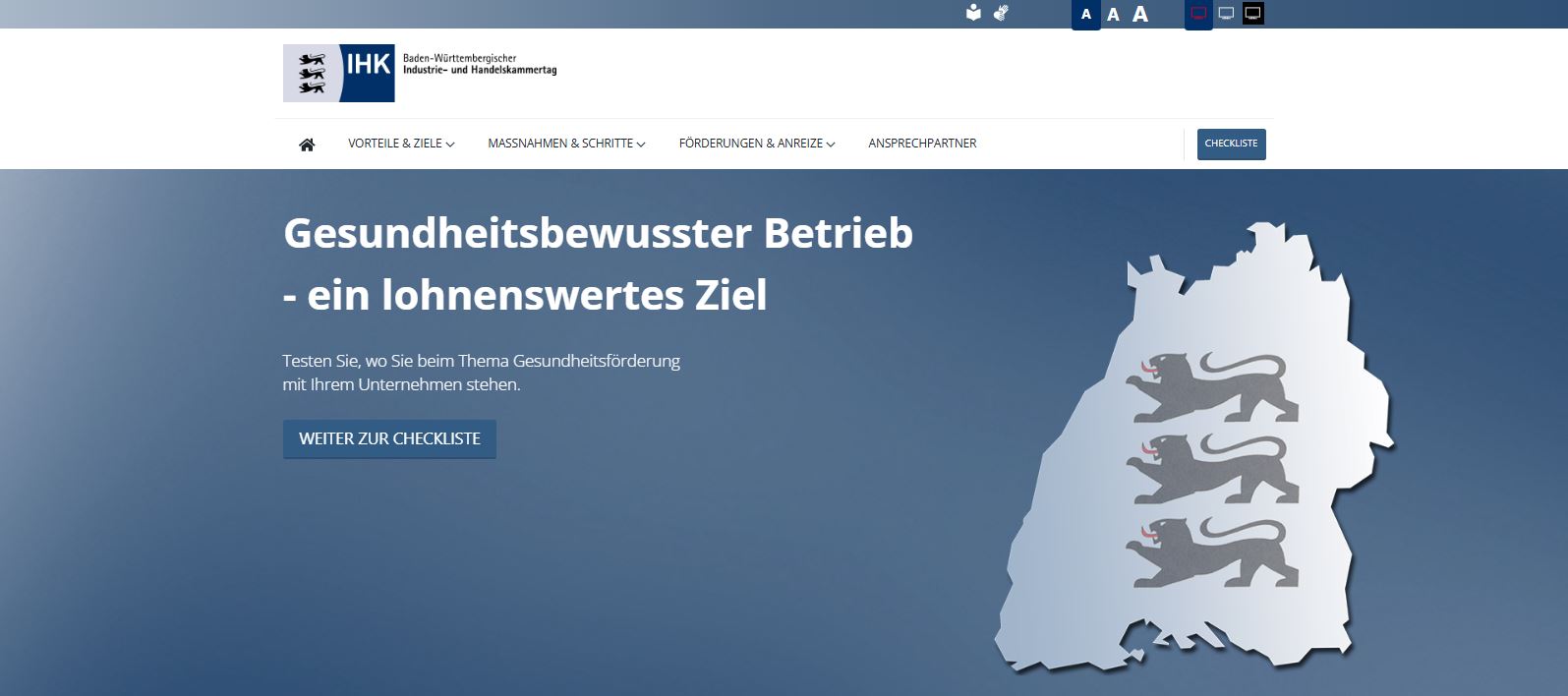Screen dimensions: 1568x696
Task: Switch to the black high-contrast monitor mode
Action: pos(1253,14)
